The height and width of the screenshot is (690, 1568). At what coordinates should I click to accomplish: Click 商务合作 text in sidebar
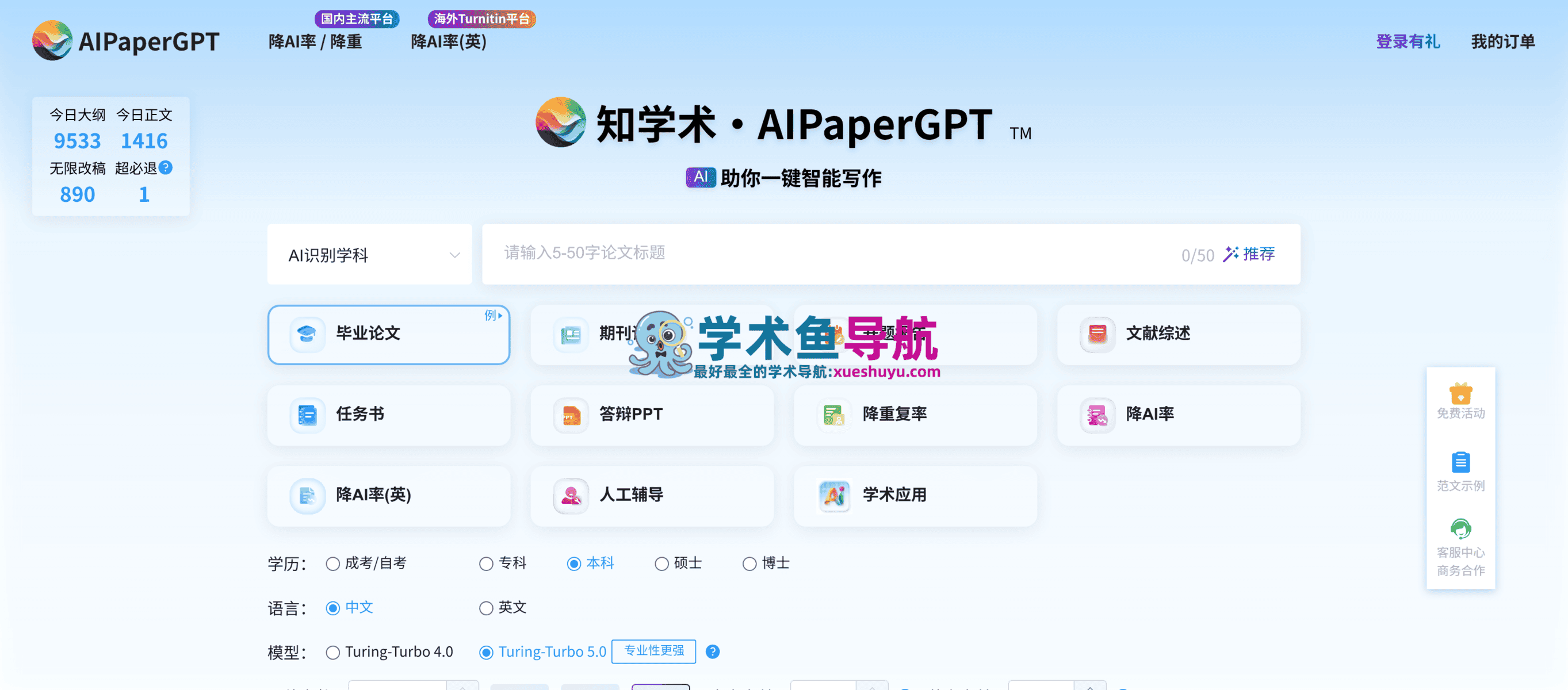coord(1461,571)
